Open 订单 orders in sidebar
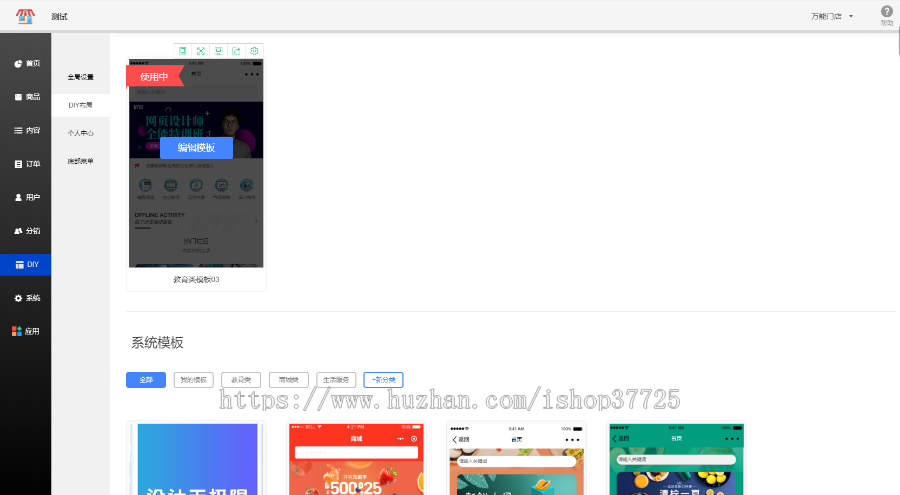 tap(26, 164)
